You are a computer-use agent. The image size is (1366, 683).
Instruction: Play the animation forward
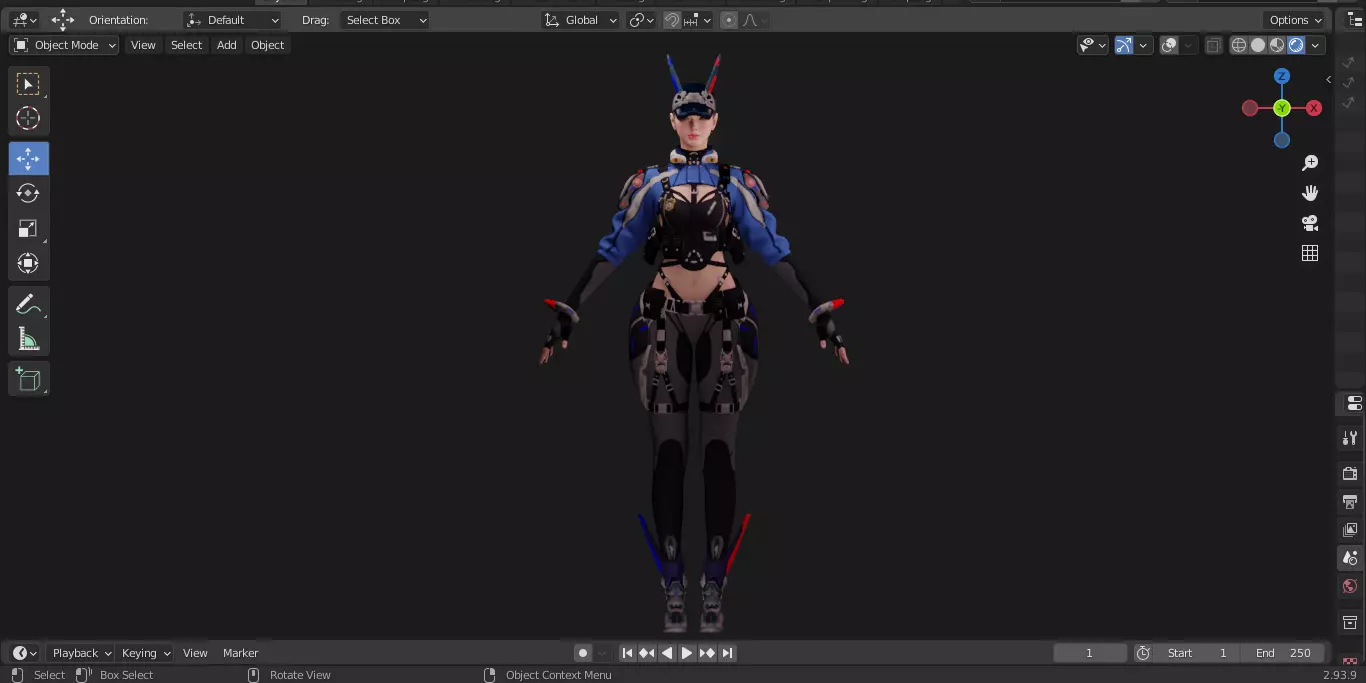click(x=687, y=653)
